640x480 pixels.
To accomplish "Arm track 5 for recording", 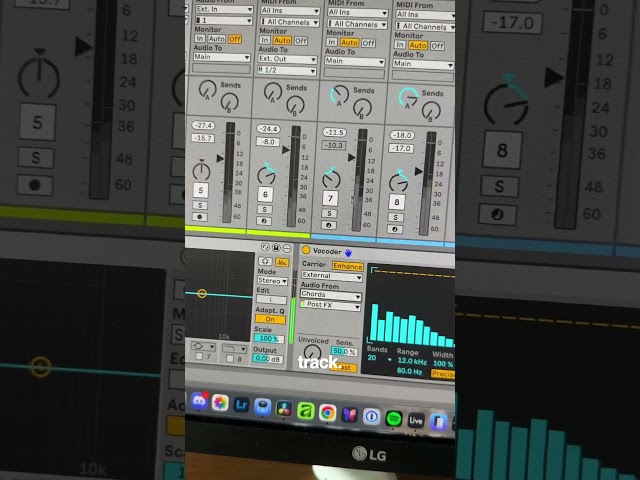I will 200,217.
